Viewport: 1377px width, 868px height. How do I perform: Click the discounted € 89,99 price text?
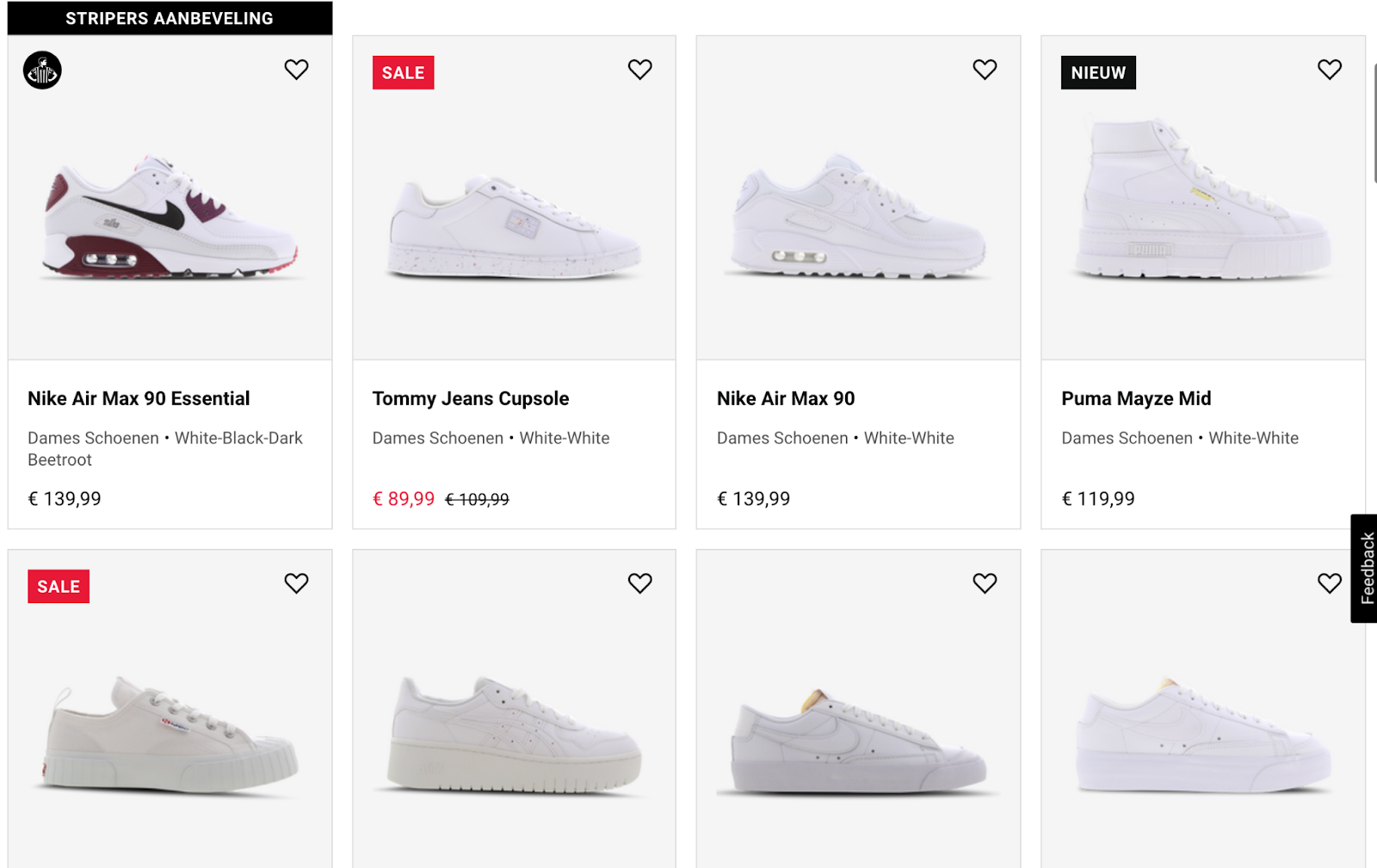coord(403,499)
